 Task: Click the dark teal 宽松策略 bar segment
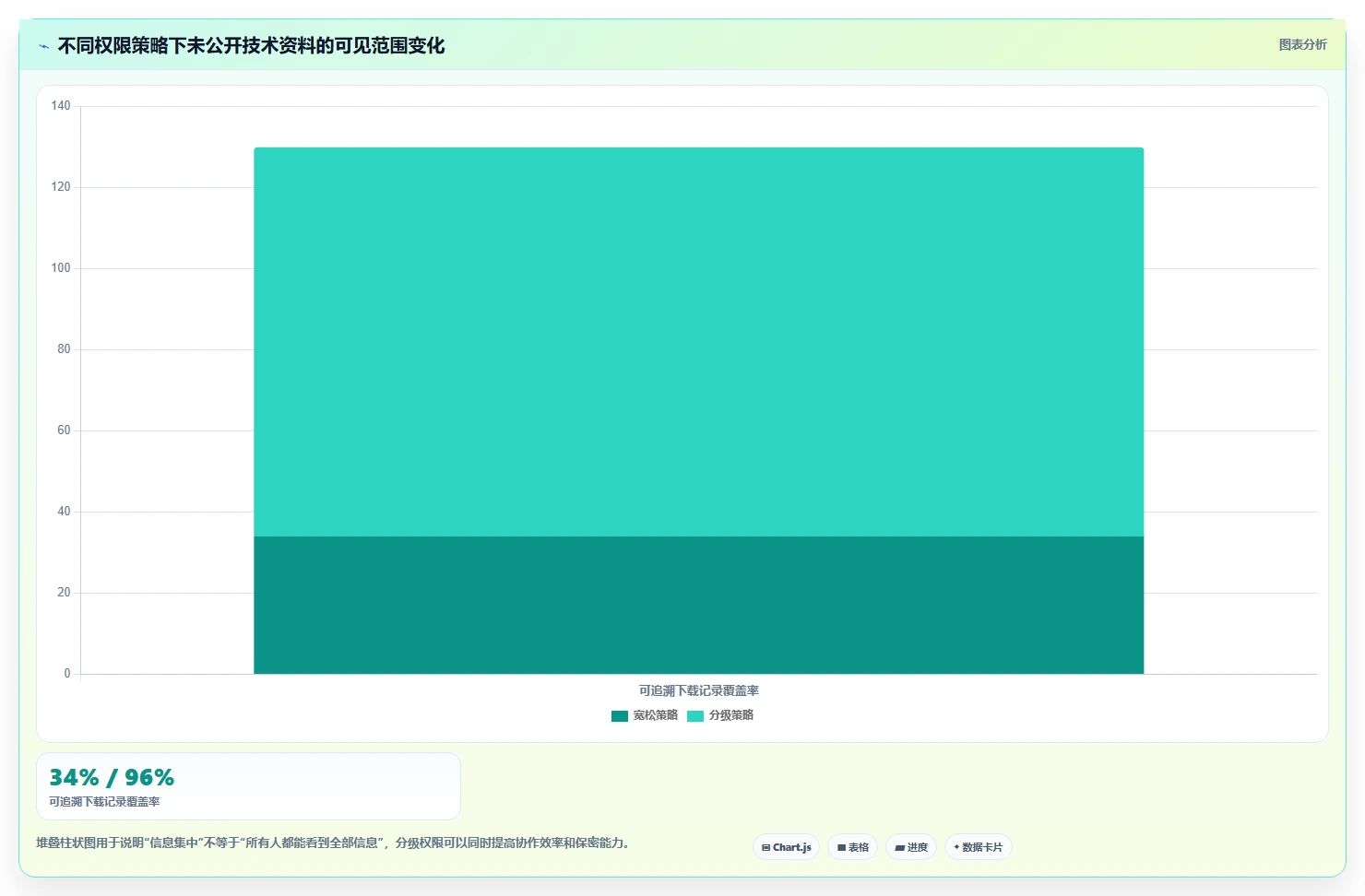[698, 605]
